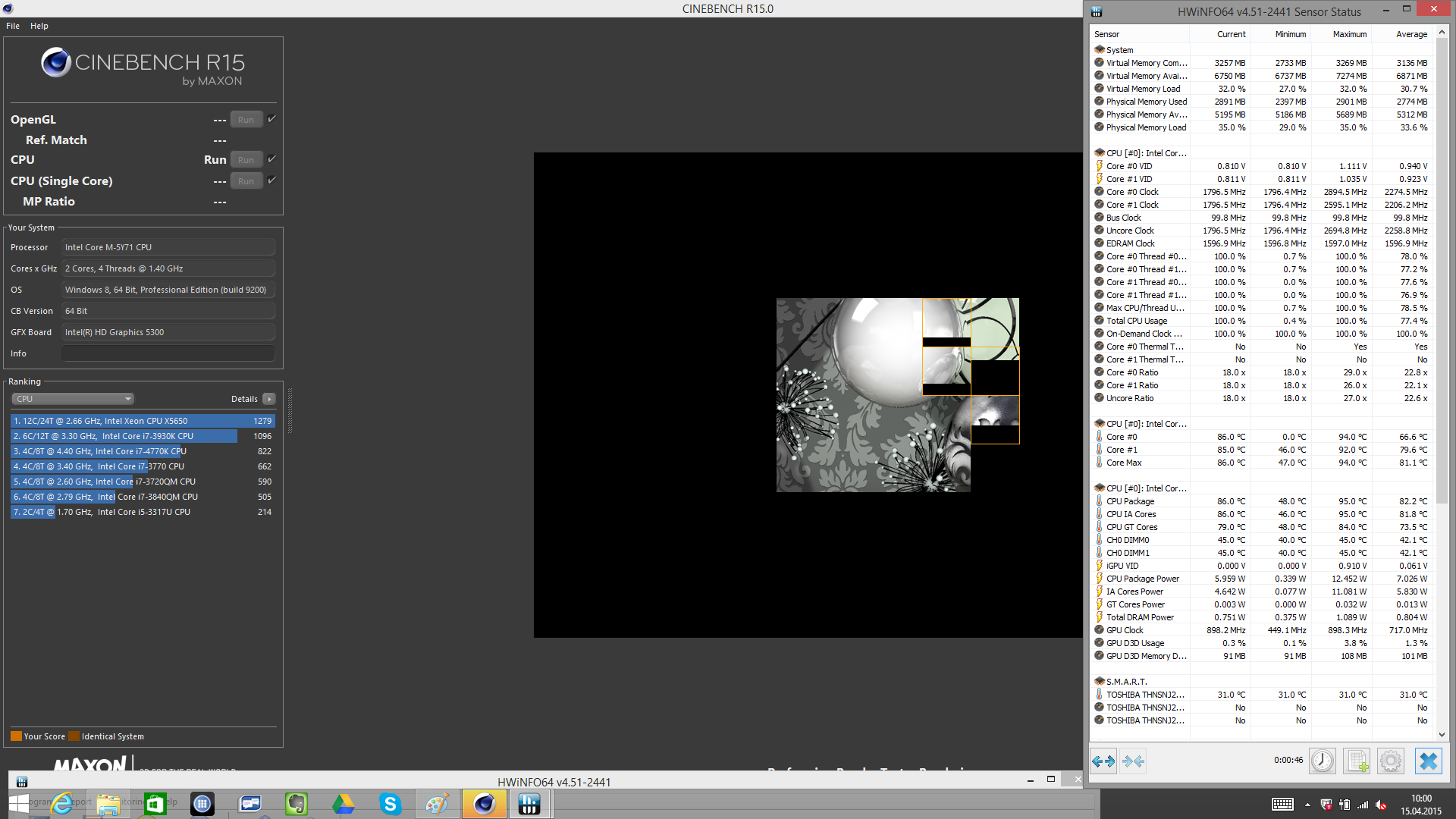Viewport: 1456px width, 819px height.
Task: Click the S.M.A.R.T. group icon
Action: click(1100, 682)
